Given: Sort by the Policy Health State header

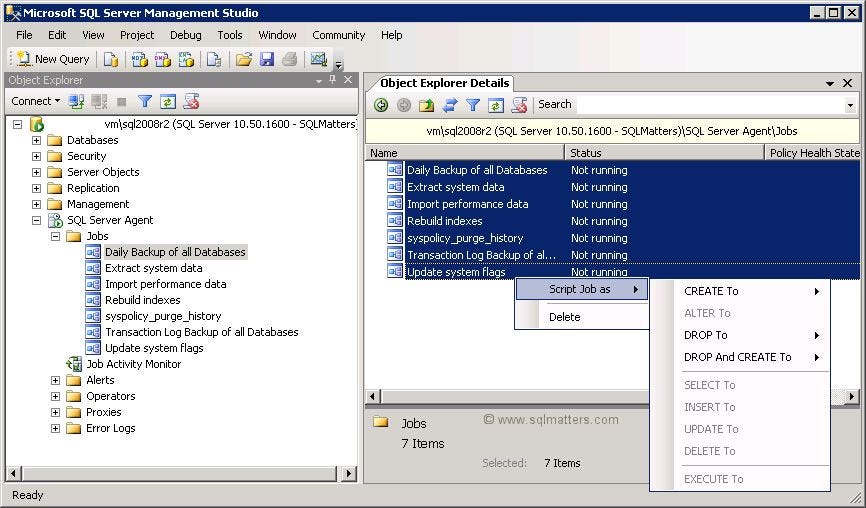Looking at the screenshot, I should pos(813,153).
